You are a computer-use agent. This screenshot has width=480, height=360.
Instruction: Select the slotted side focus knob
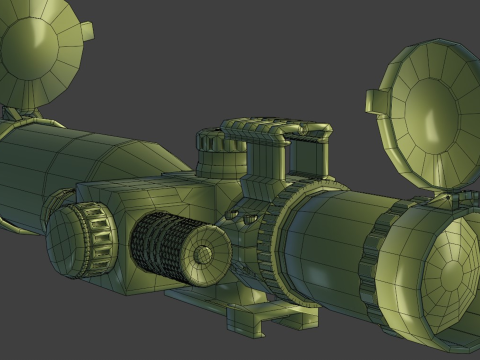(x=82, y=240)
